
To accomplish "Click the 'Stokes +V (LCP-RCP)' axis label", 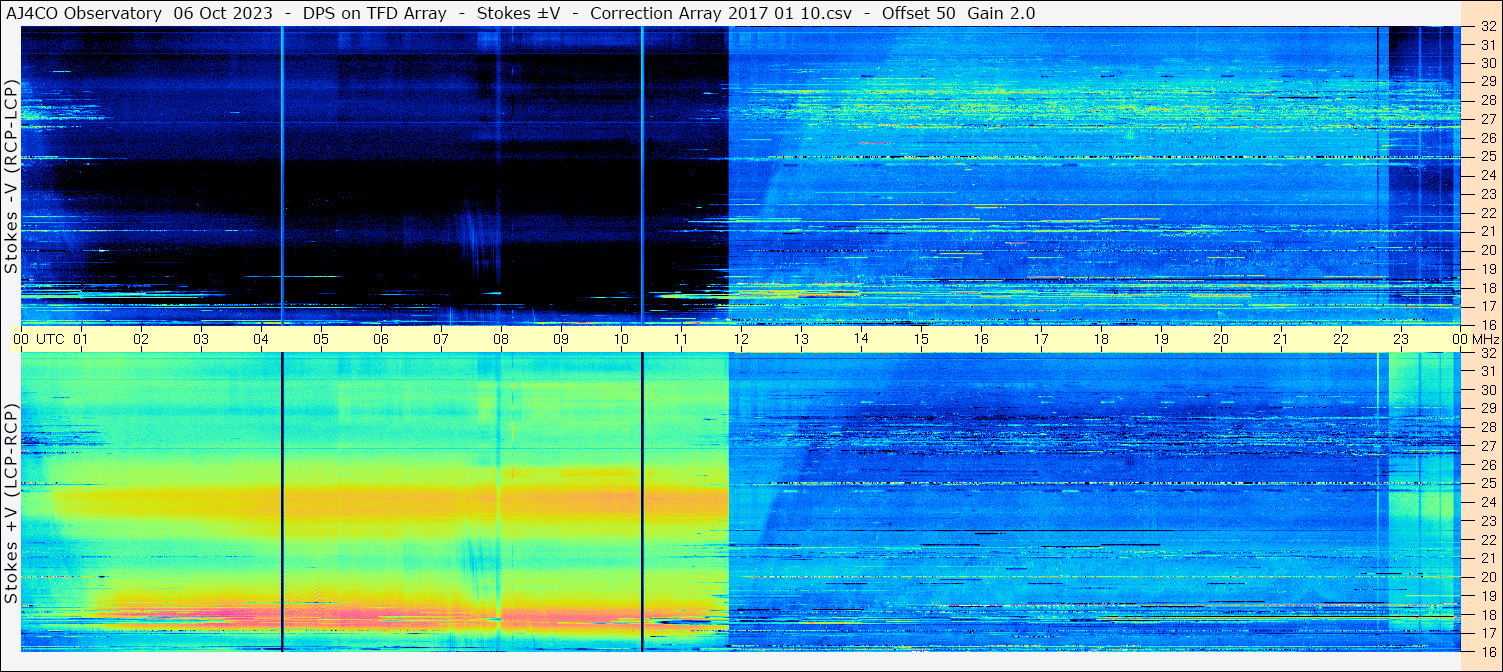I will (x=11, y=504).
